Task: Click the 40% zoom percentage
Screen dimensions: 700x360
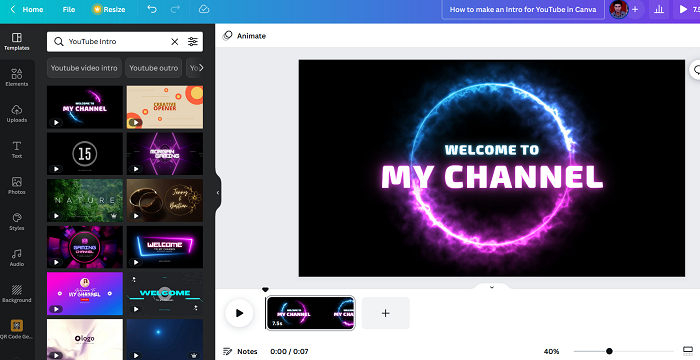Action: tap(551, 352)
